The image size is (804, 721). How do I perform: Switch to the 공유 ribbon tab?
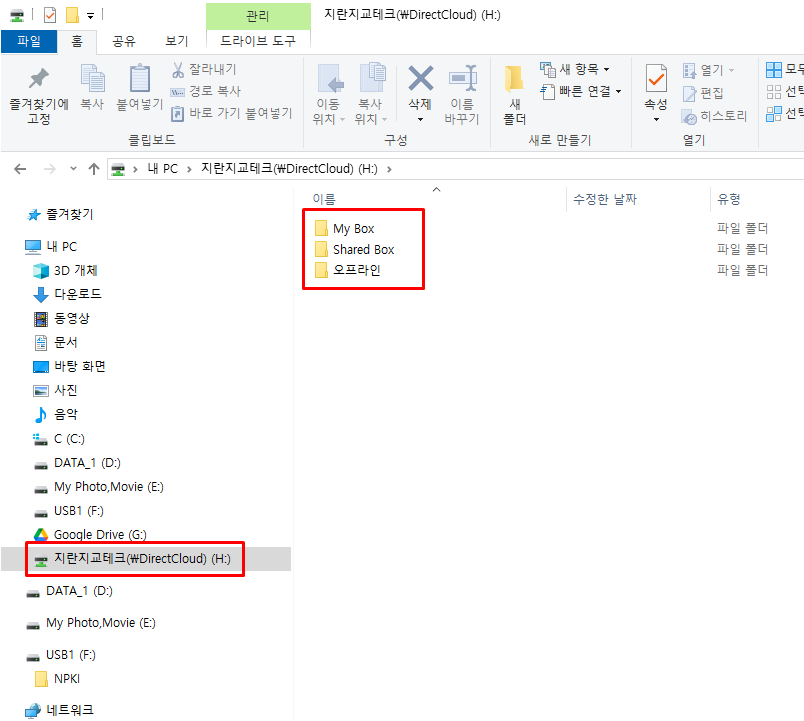(124, 41)
